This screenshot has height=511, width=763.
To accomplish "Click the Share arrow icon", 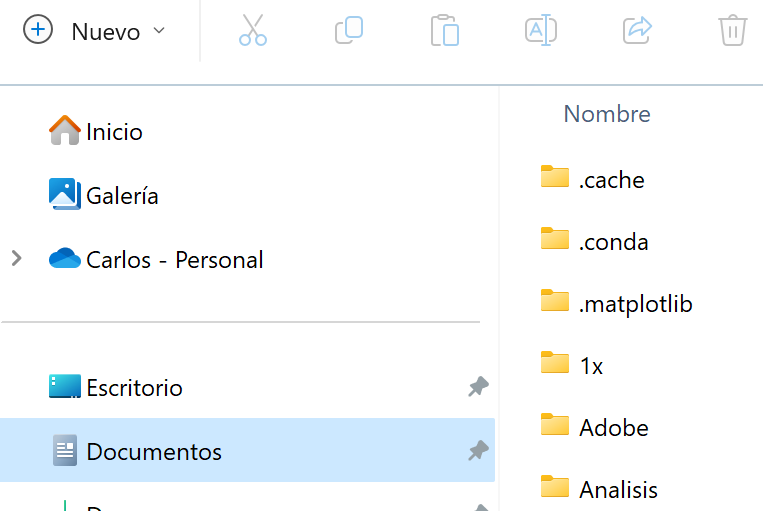I will point(637,30).
